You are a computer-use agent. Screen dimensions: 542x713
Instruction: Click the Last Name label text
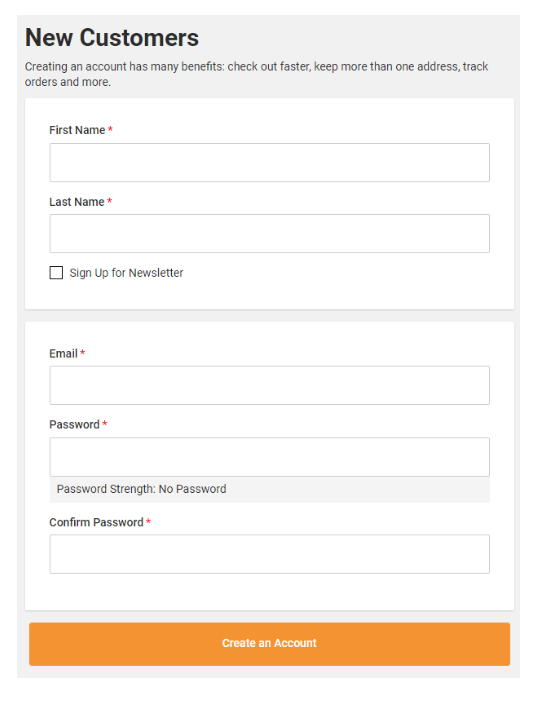77,202
